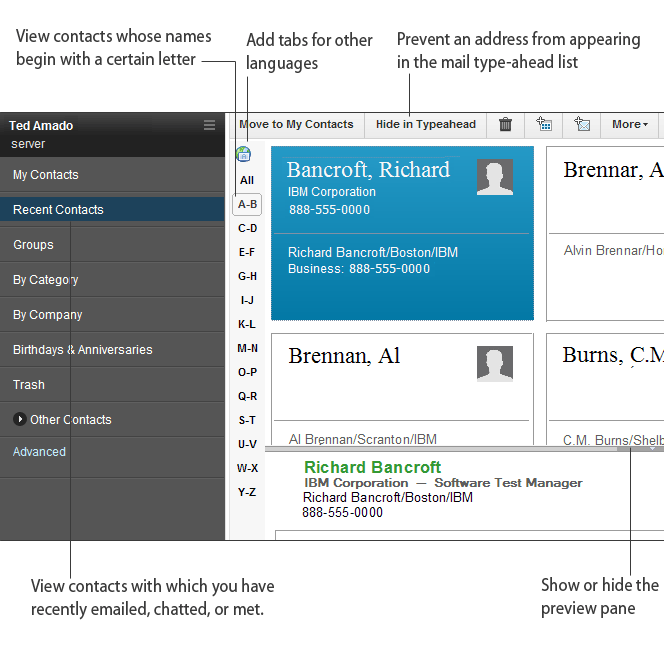
Task: Click the send message envelope icon
Action: (582, 124)
